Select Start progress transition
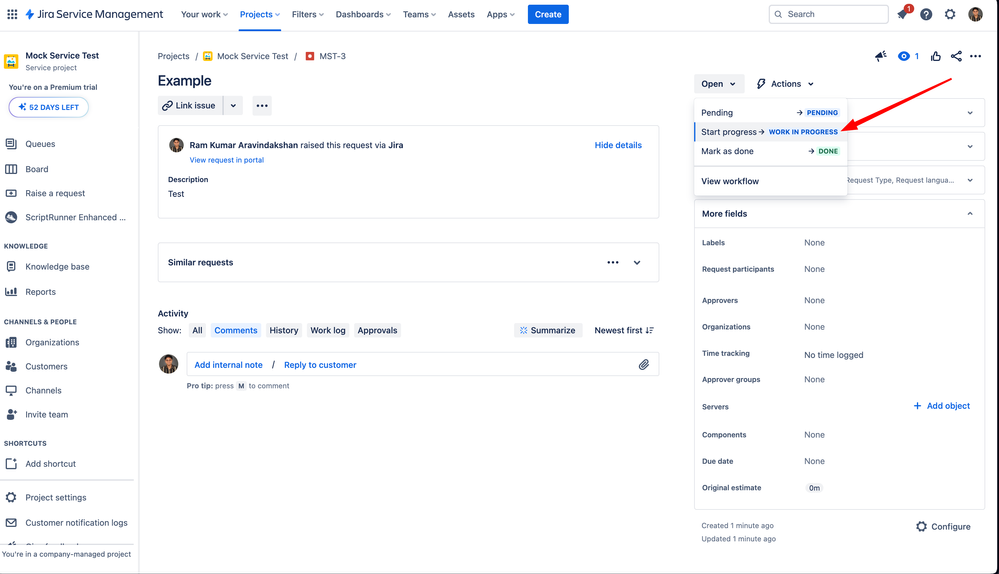This screenshot has width=999, height=574. point(770,132)
